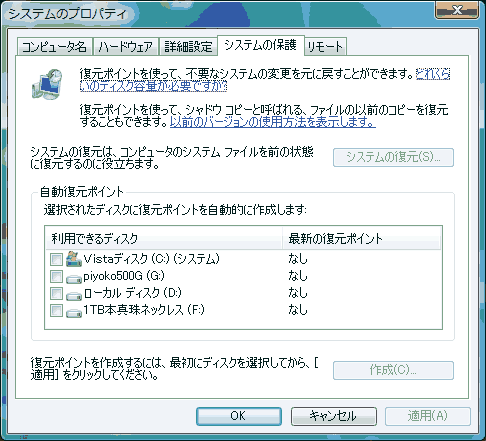
Task: Open the ハードウェア tab
Action: click(x=126, y=47)
